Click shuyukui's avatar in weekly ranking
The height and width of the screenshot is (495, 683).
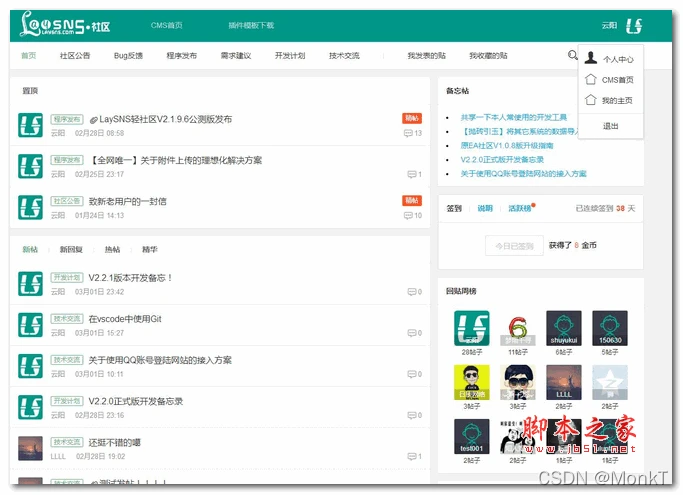click(x=564, y=328)
